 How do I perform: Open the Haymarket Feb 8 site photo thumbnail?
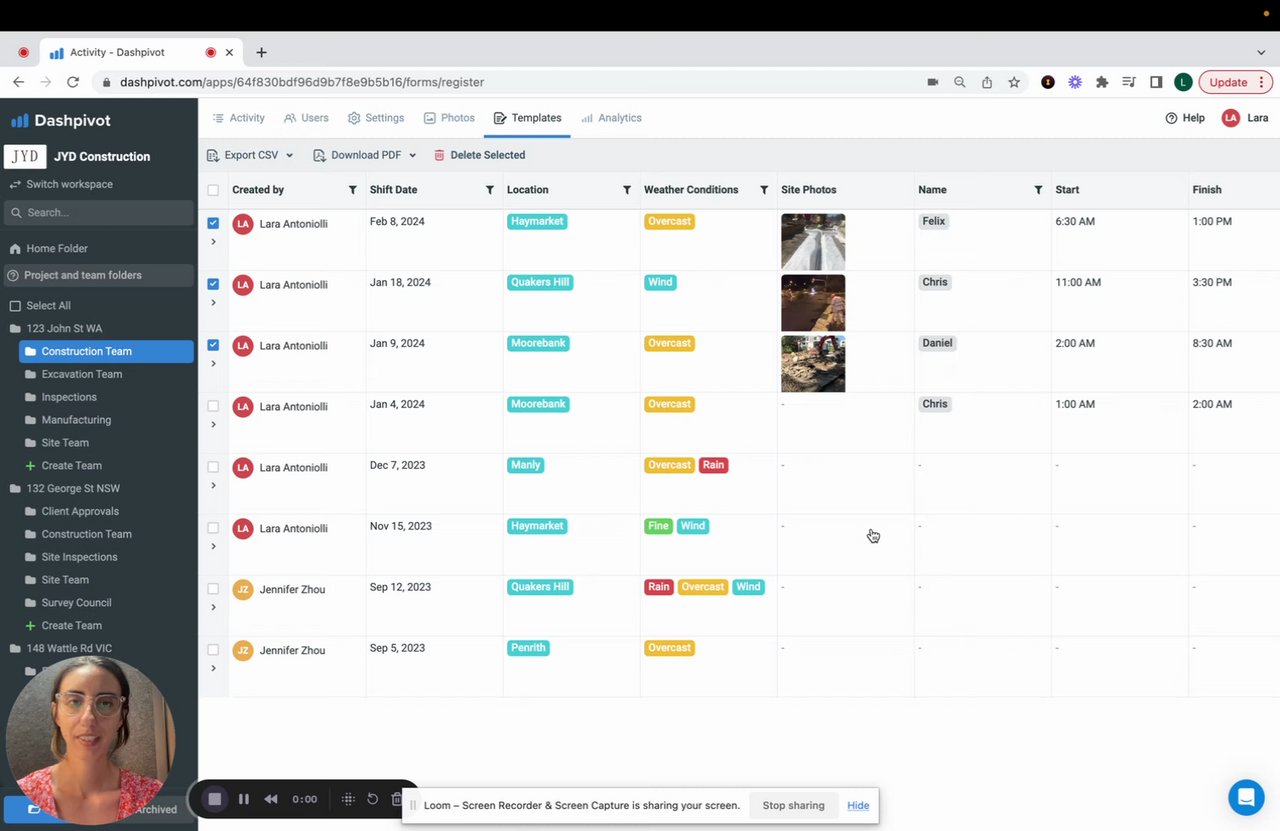point(813,241)
